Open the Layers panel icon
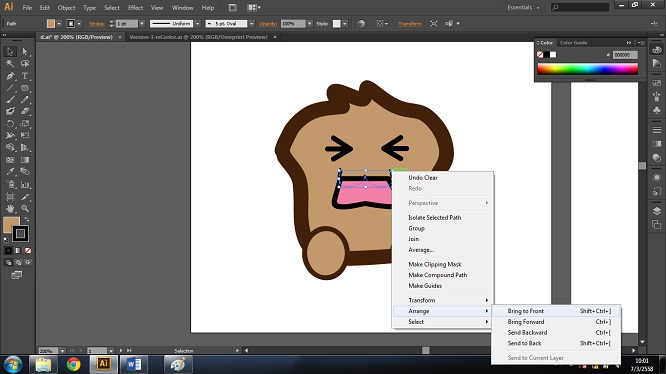This screenshot has height=374, width=666. (657, 211)
